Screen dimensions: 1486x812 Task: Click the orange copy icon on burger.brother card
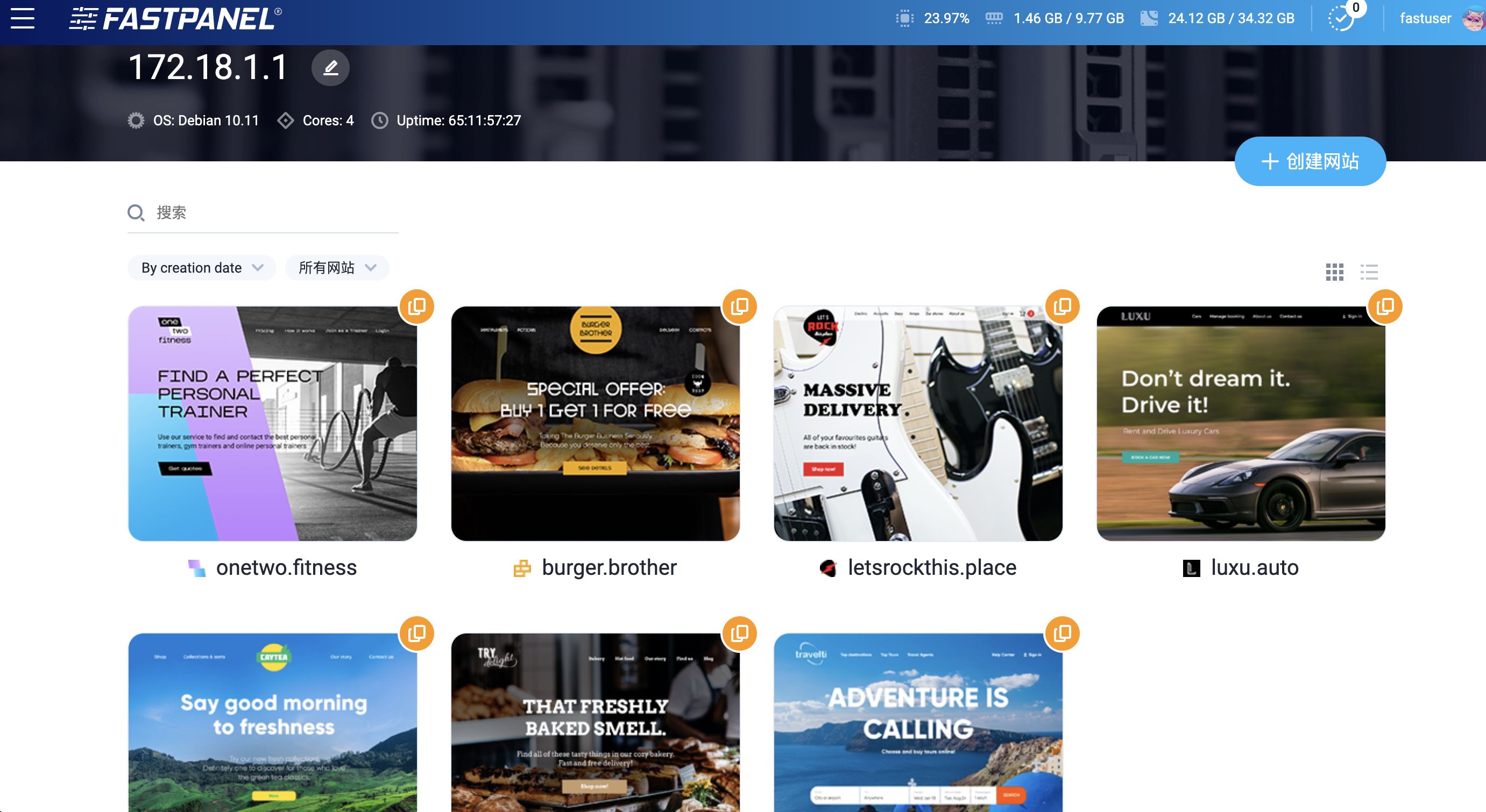739,306
